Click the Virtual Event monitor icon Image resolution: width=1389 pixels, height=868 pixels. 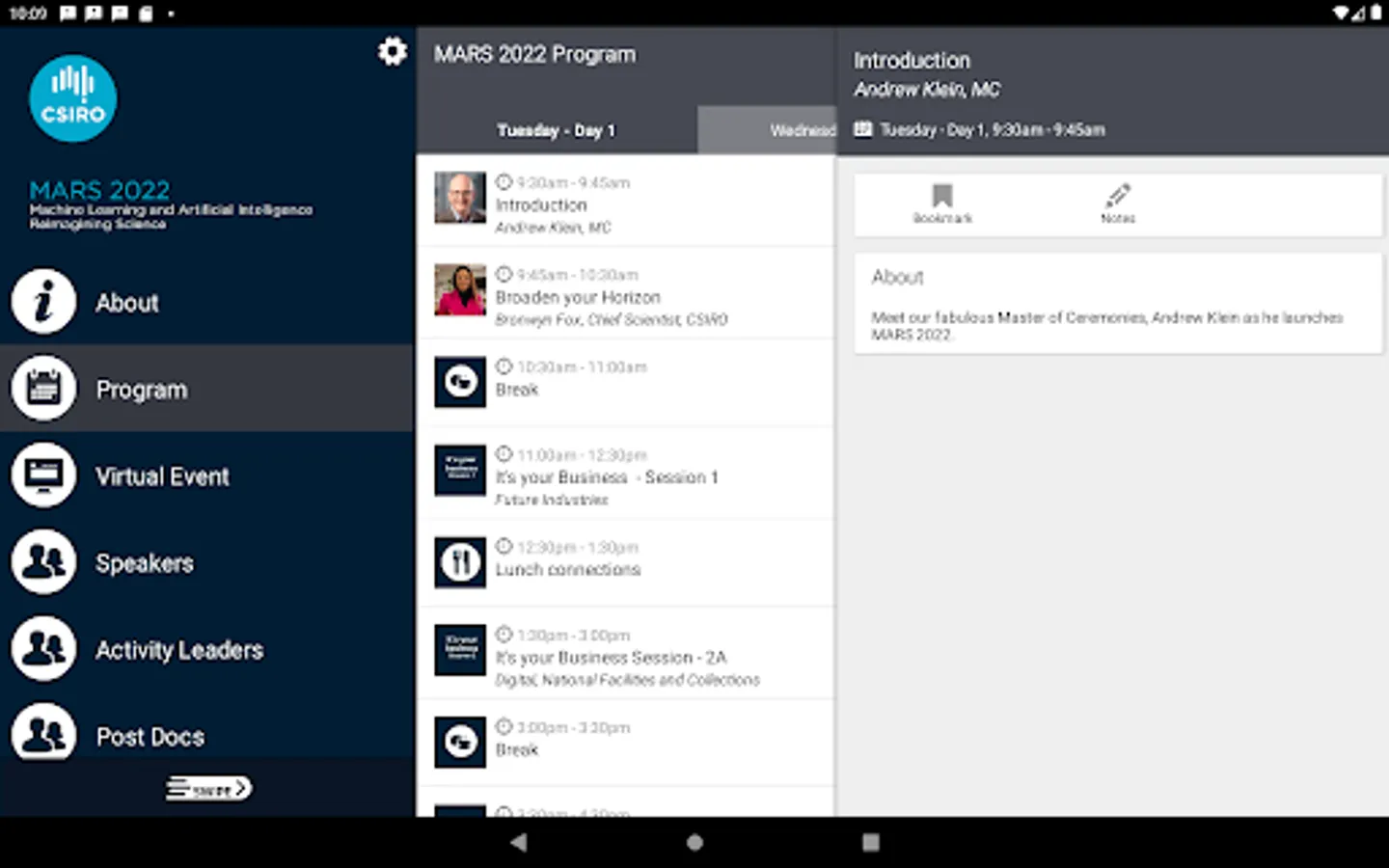43,475
